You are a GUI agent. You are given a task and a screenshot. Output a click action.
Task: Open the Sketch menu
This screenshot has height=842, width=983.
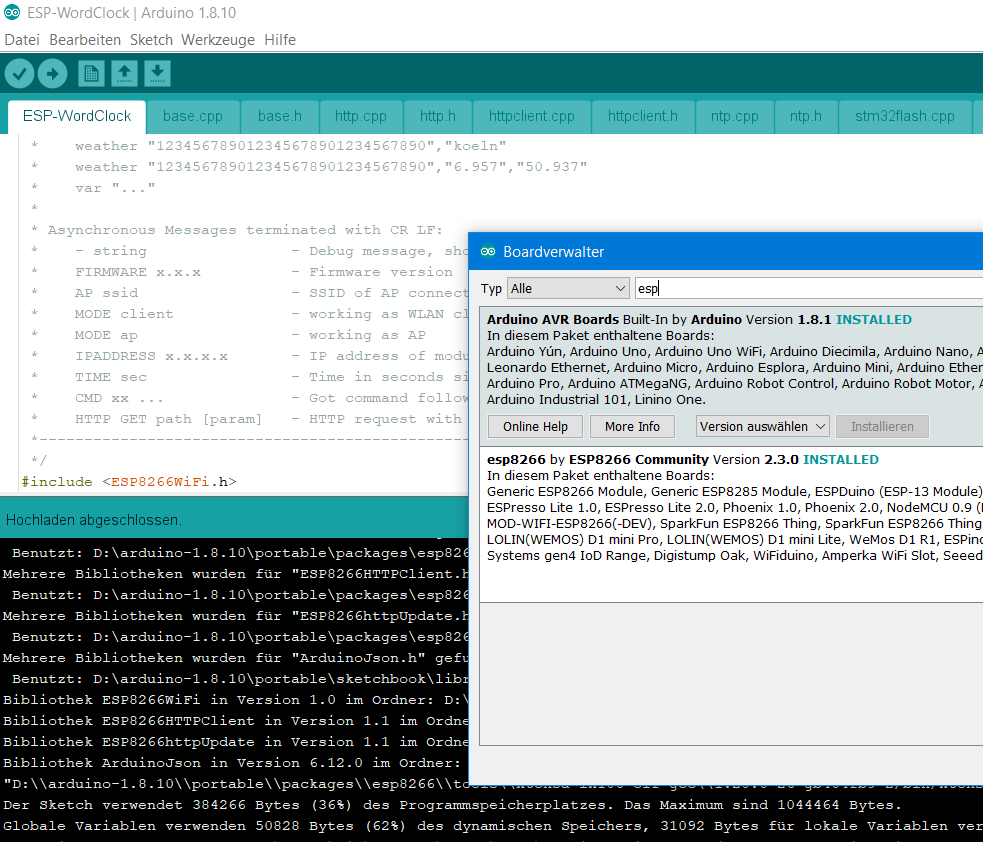pos(151,39)
